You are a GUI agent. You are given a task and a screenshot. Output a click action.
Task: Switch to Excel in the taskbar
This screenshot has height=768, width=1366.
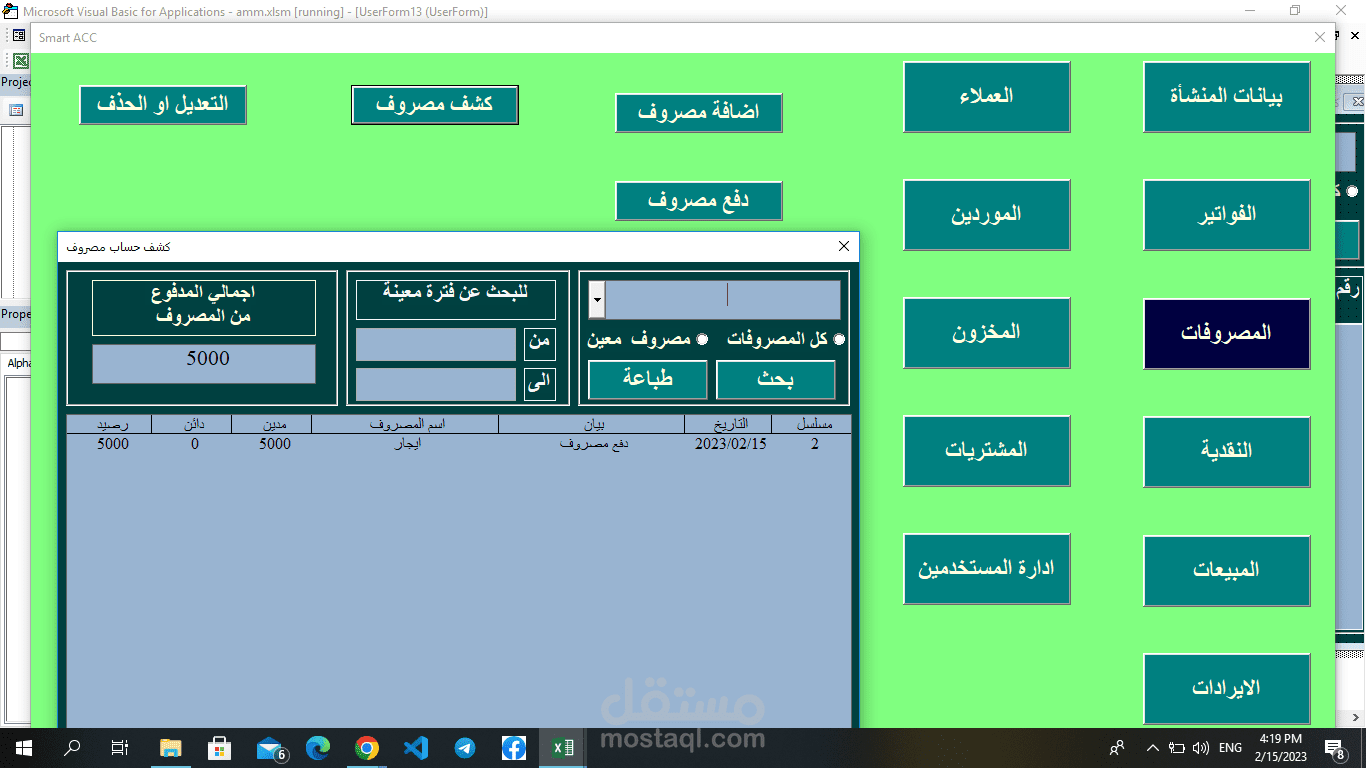[x=563, y=748]
